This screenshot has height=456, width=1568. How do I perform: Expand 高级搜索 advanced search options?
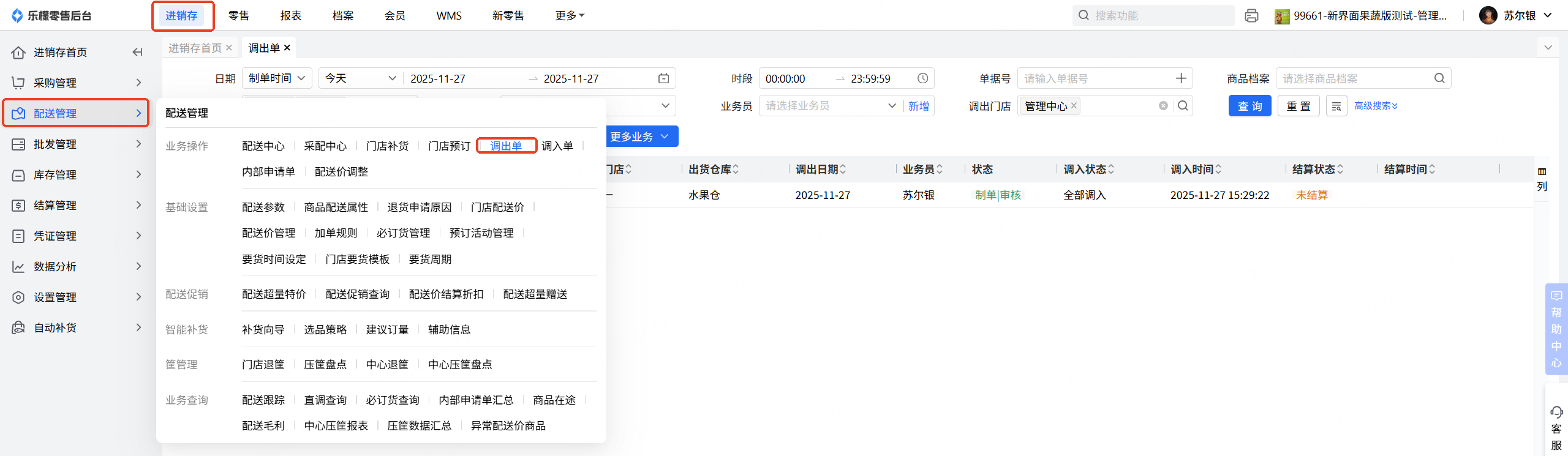(x=1376, y=106)
